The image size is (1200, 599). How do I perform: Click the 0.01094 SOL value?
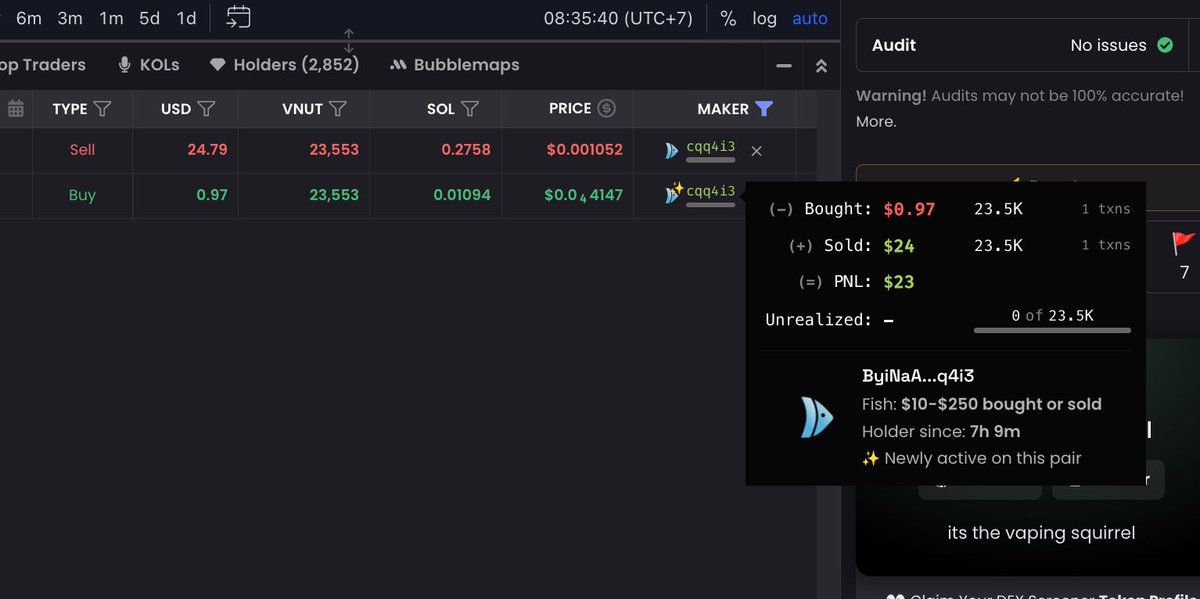(462, 195)
